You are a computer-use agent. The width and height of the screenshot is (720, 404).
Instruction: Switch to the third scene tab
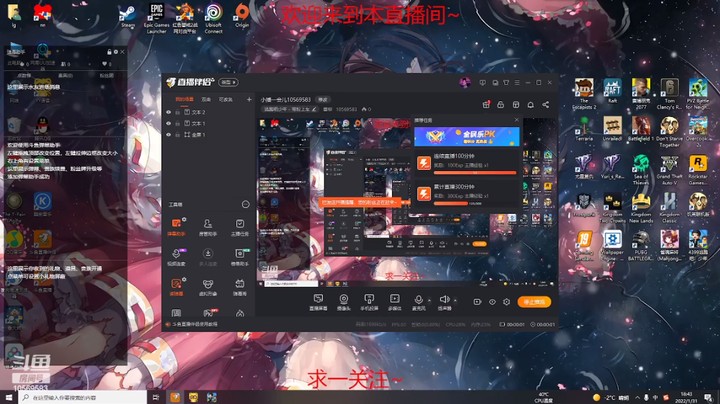[225, 100]
